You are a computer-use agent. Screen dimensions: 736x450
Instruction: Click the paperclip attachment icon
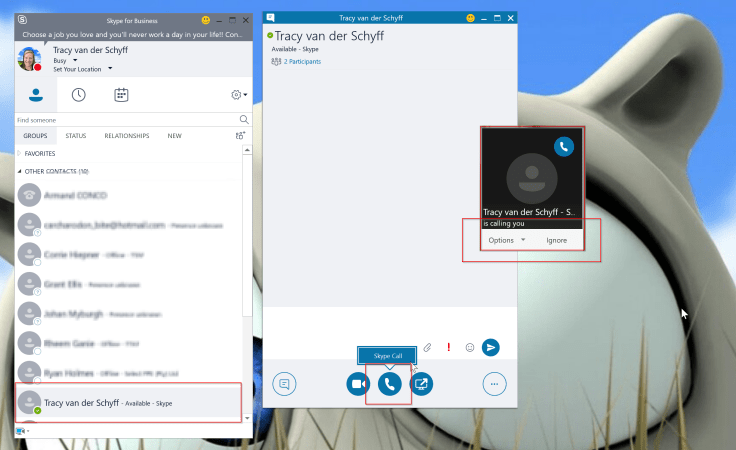point(426,347)
